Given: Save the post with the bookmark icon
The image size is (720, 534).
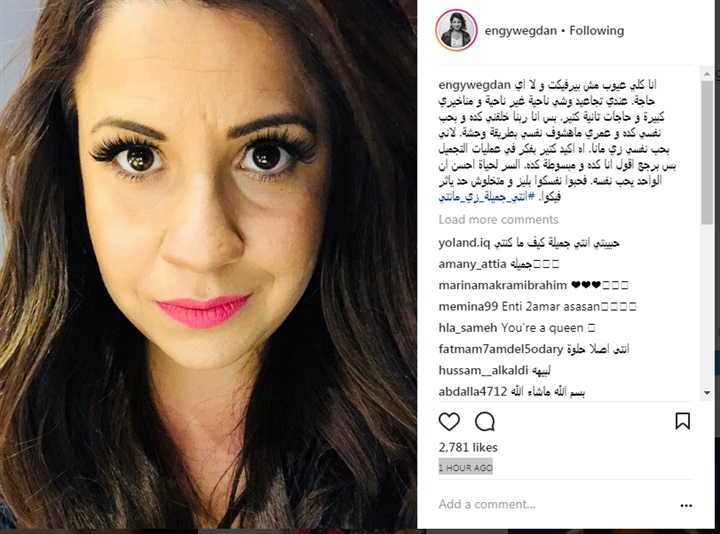Looking at the screenshot, I should (682, 421).
